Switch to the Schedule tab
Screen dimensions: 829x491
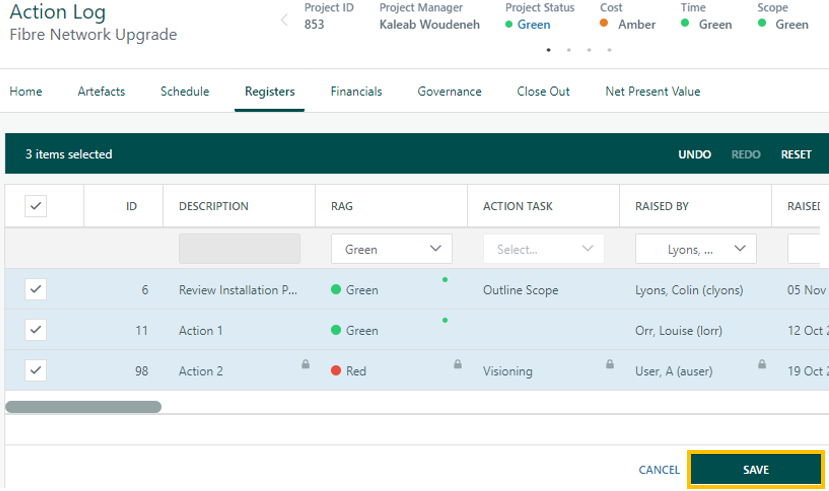click(x=185, y=91)
